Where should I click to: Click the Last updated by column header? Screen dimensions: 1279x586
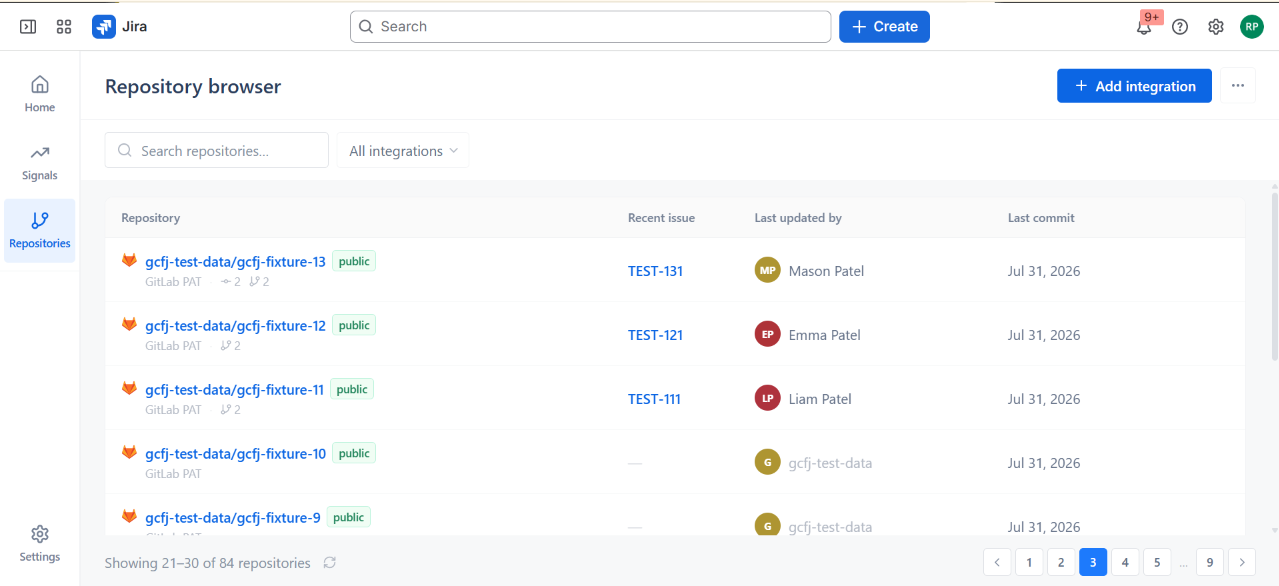pyautogui.click(x=798, y=218)
